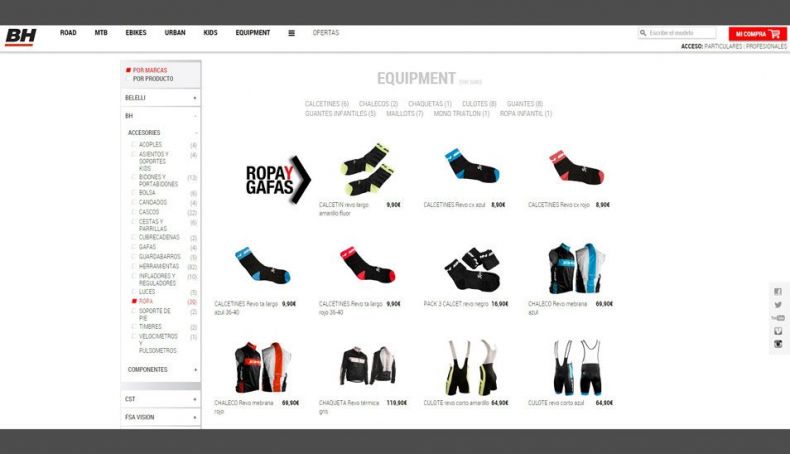
Task: Open the Vimeo social icon
Action: (x=777, y=331)
